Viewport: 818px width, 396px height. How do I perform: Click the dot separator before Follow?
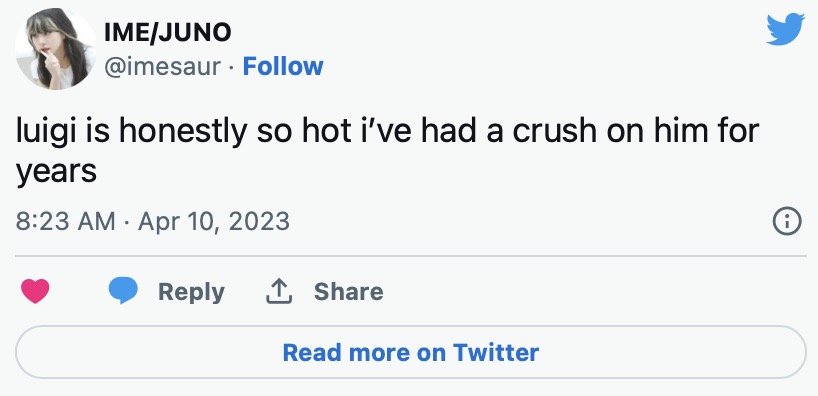(232, 67)
